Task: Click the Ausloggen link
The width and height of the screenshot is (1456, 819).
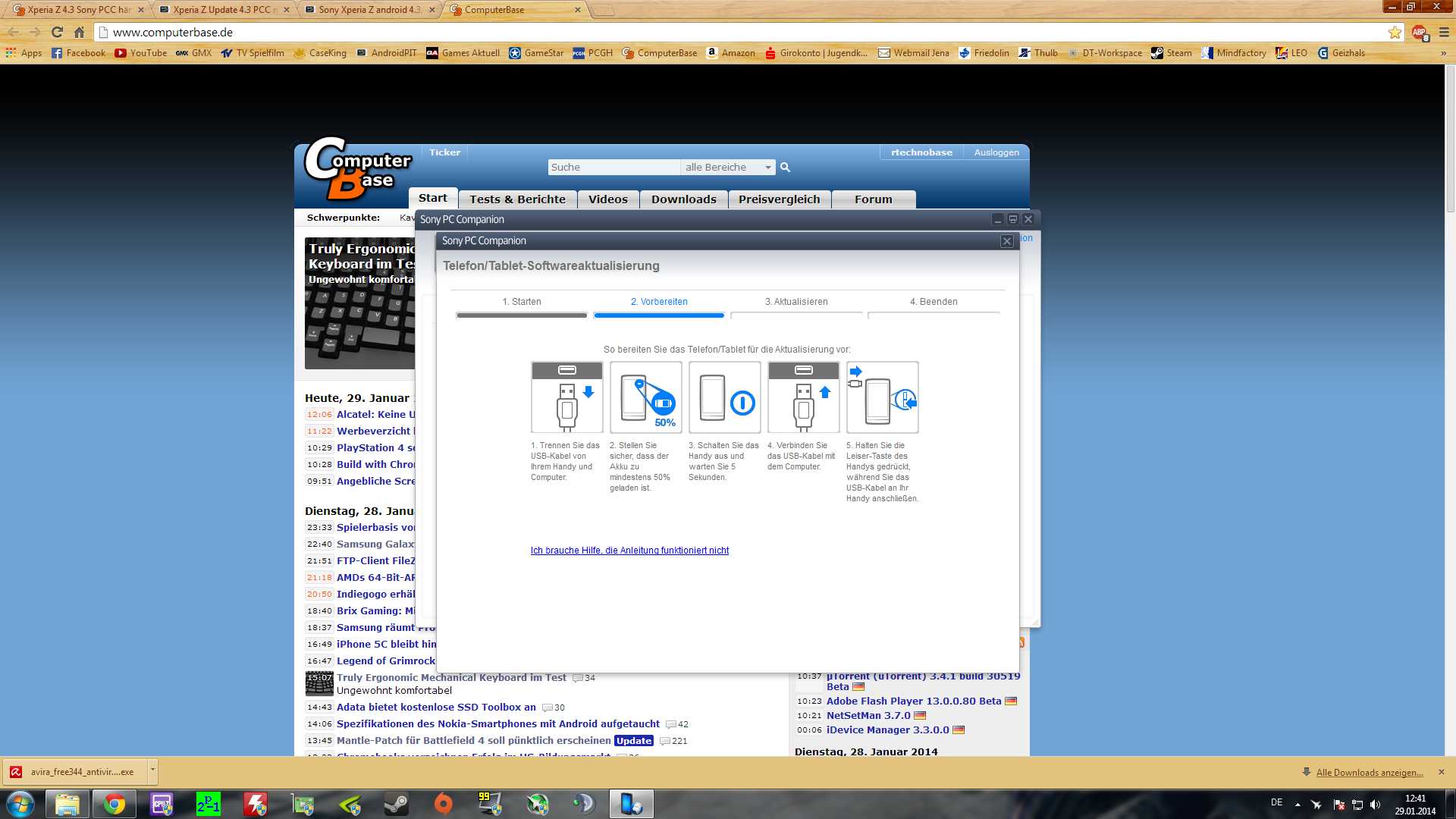Action: [996, 152]
